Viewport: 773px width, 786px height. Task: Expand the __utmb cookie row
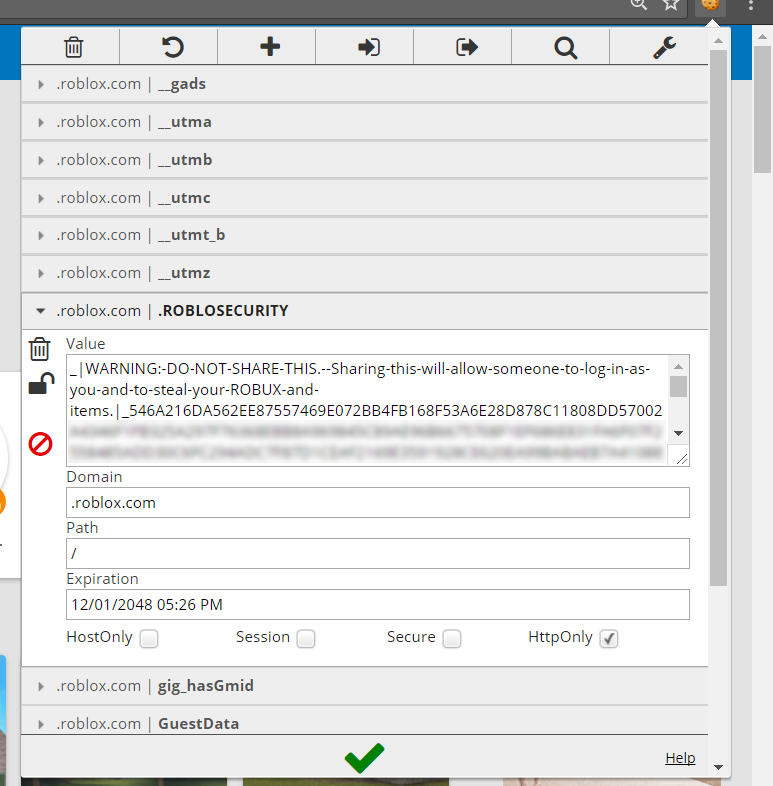(x=364, y=160)
